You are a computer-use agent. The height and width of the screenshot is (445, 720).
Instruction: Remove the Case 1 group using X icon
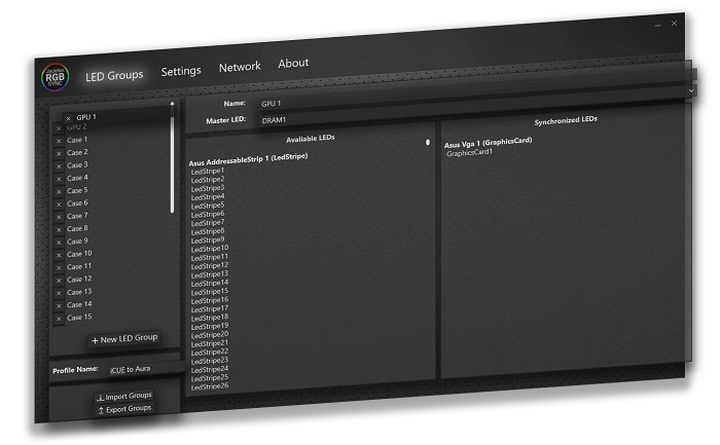pos(59,140)
